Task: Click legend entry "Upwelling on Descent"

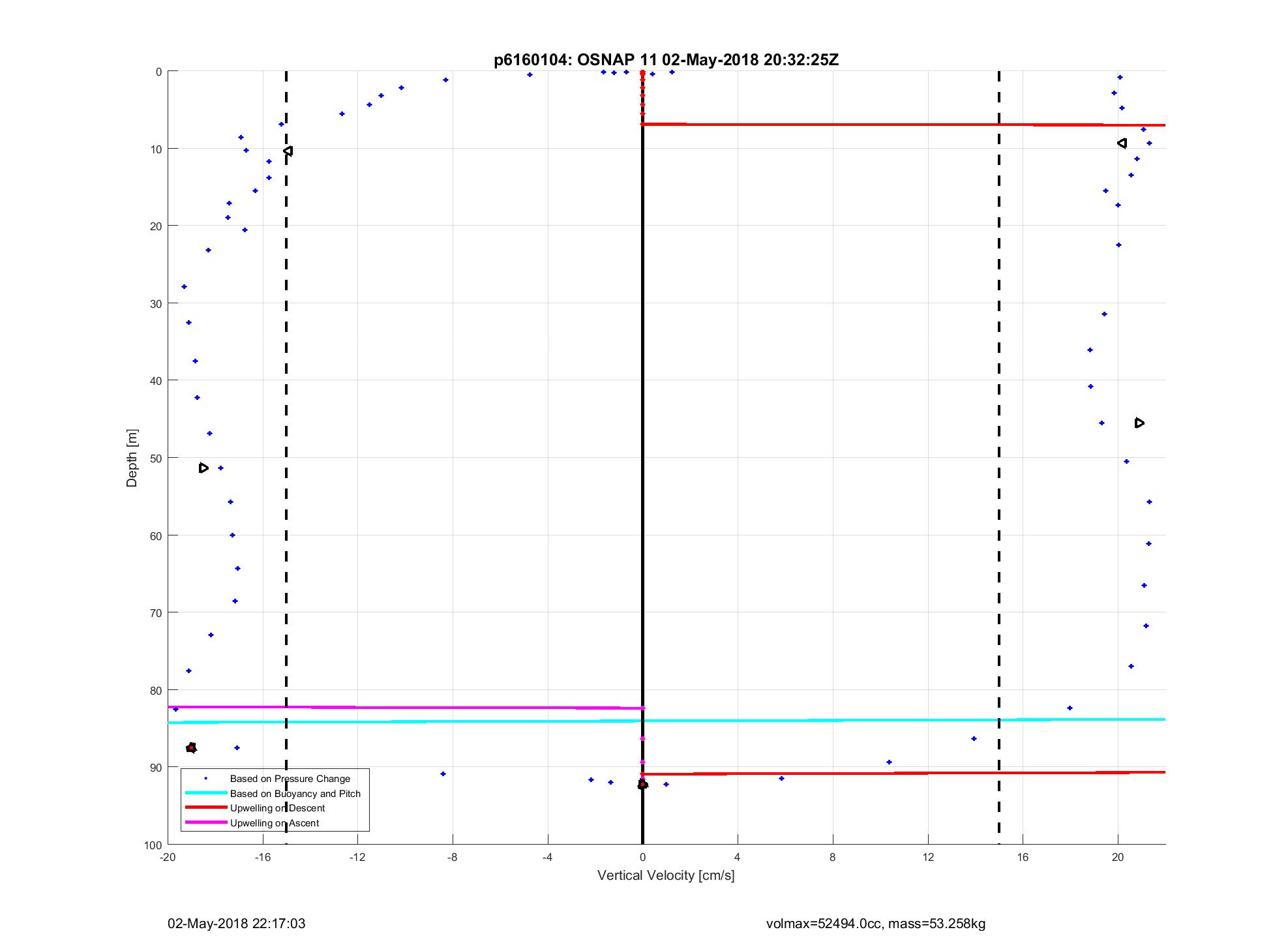Action: click(277, 808)
